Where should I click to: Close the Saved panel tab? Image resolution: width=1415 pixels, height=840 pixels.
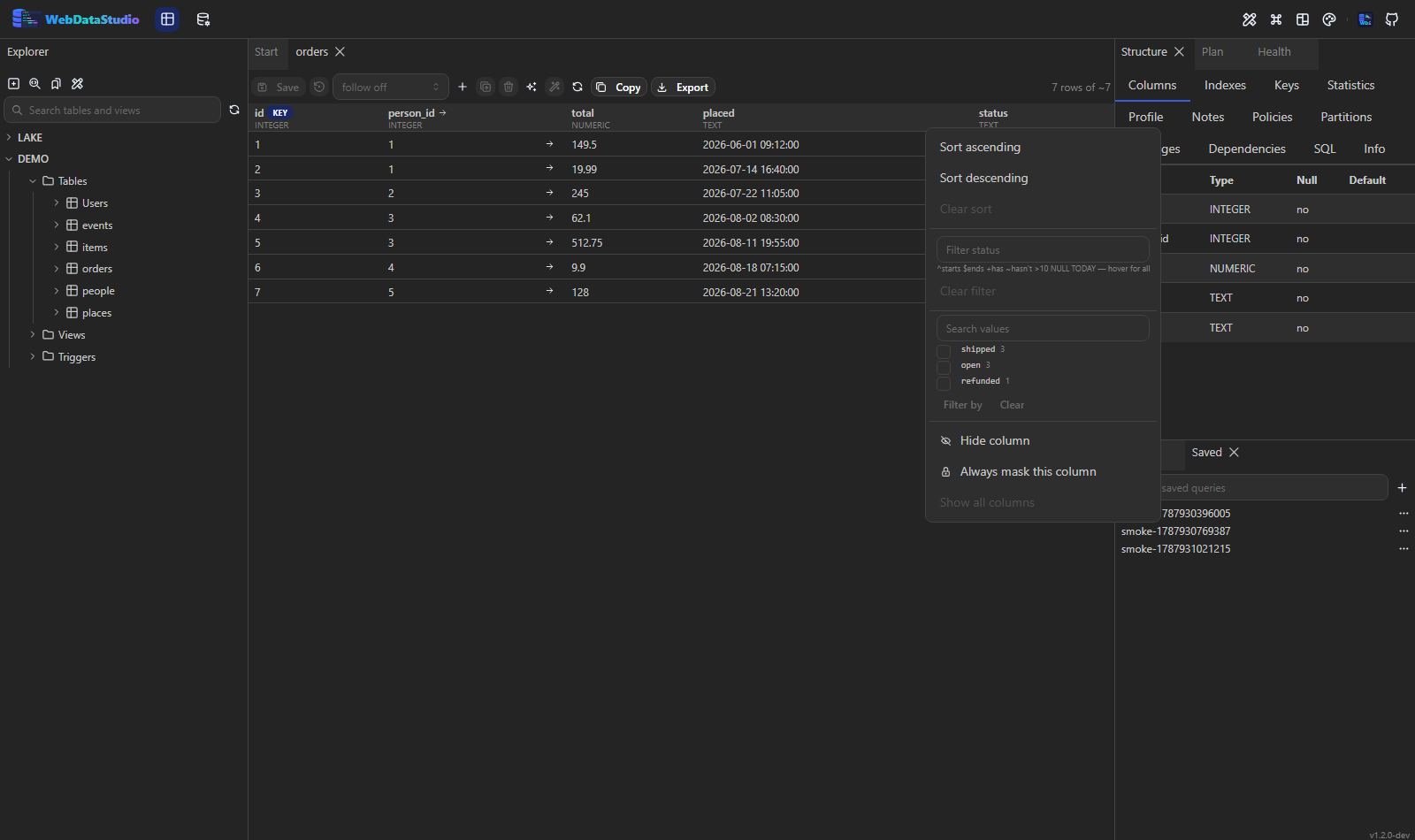tap(1234, 452)
